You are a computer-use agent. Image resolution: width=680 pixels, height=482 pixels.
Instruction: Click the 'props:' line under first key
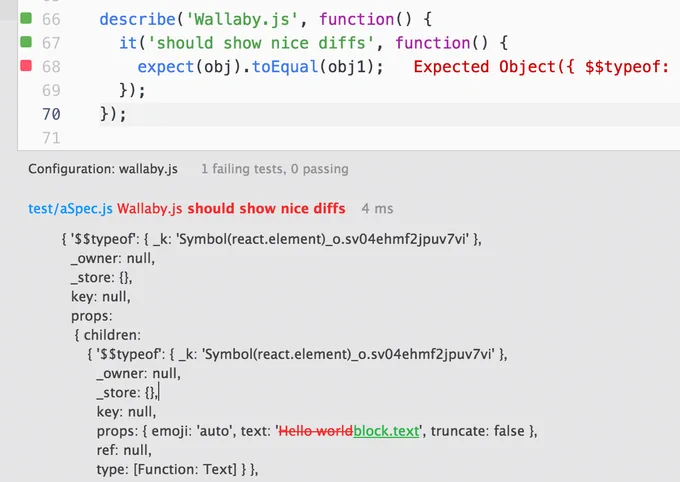coord(92,316)
